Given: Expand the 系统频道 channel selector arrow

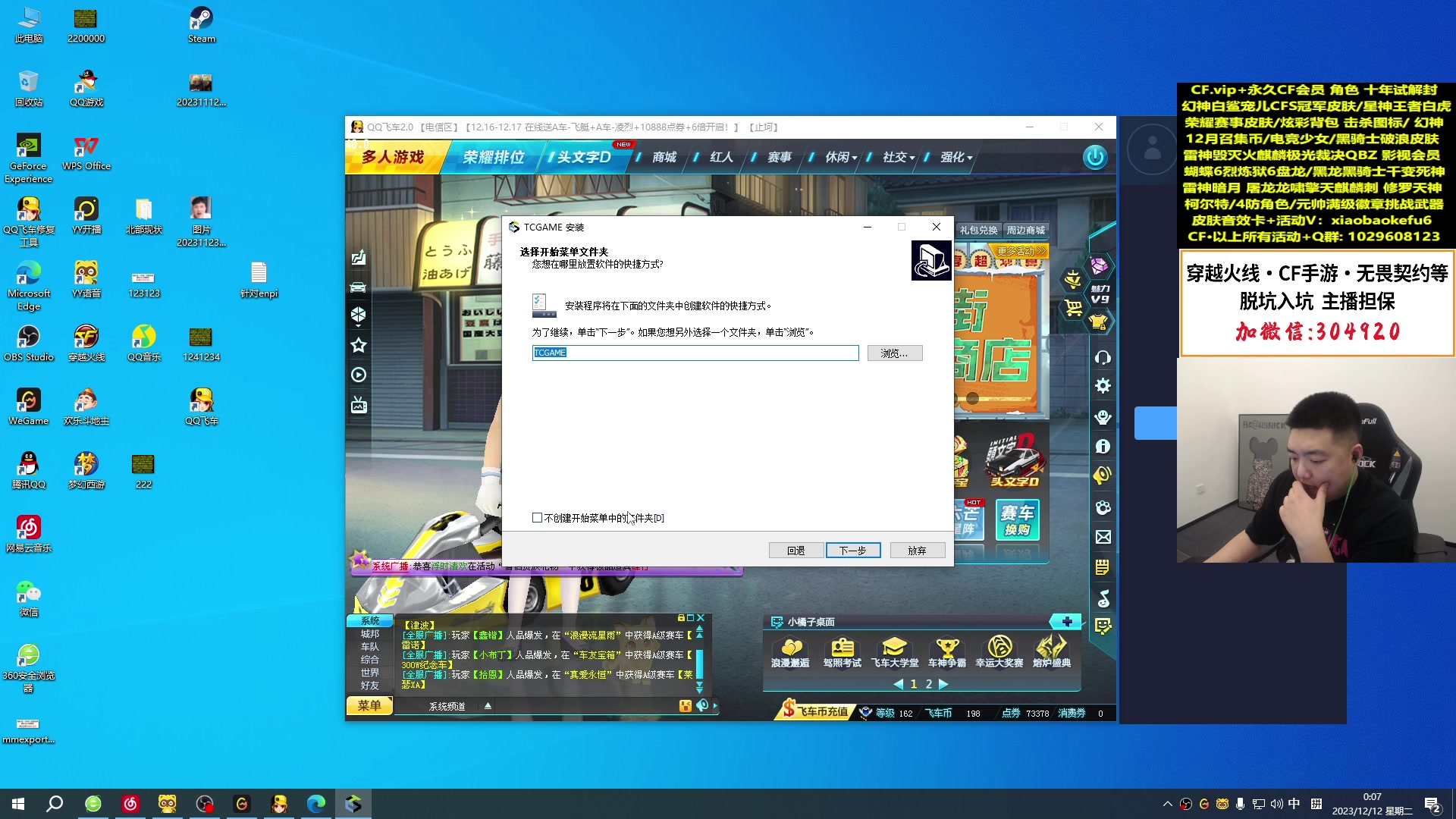Looking at the screenshot, I should click(x=488, y=706).
